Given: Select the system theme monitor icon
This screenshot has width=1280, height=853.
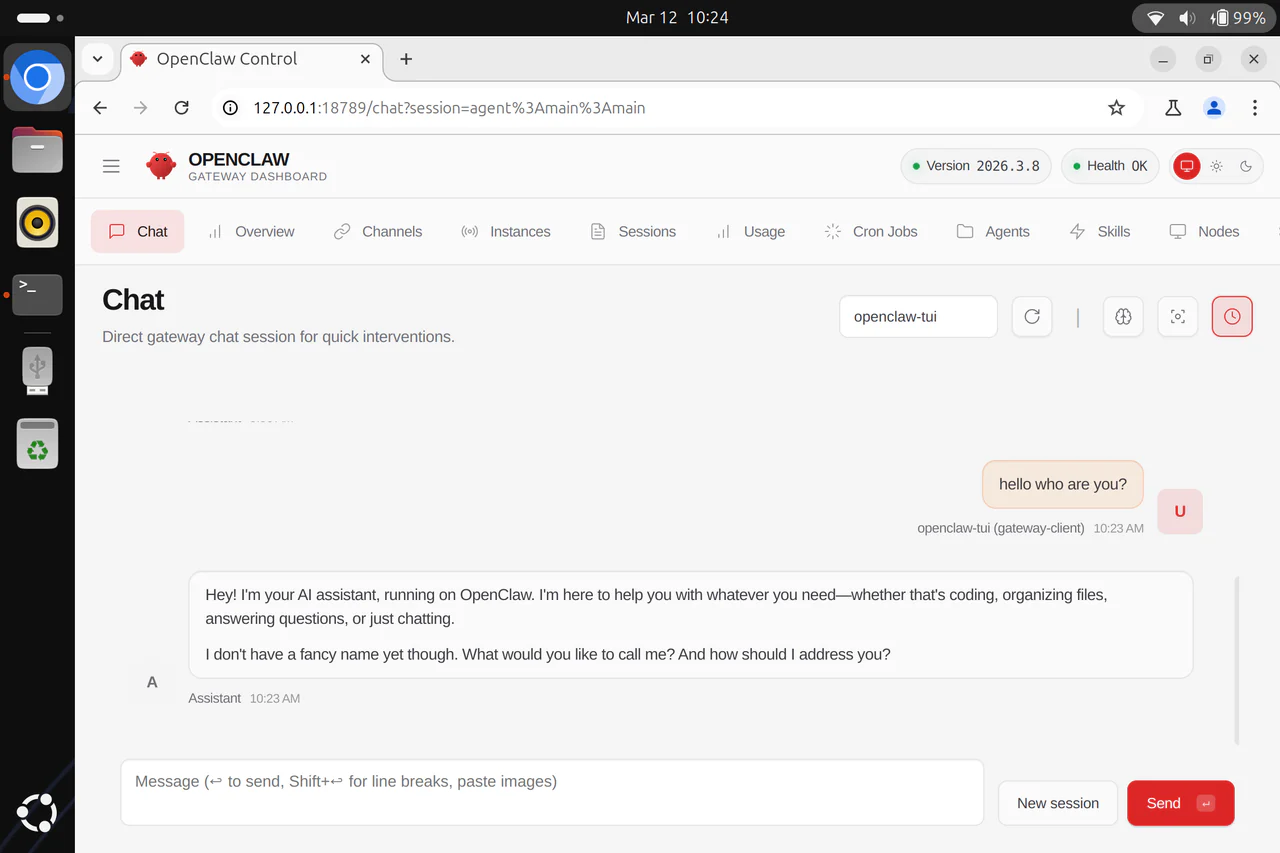Looking at the screenshot, I should (x=1187, y=166).
